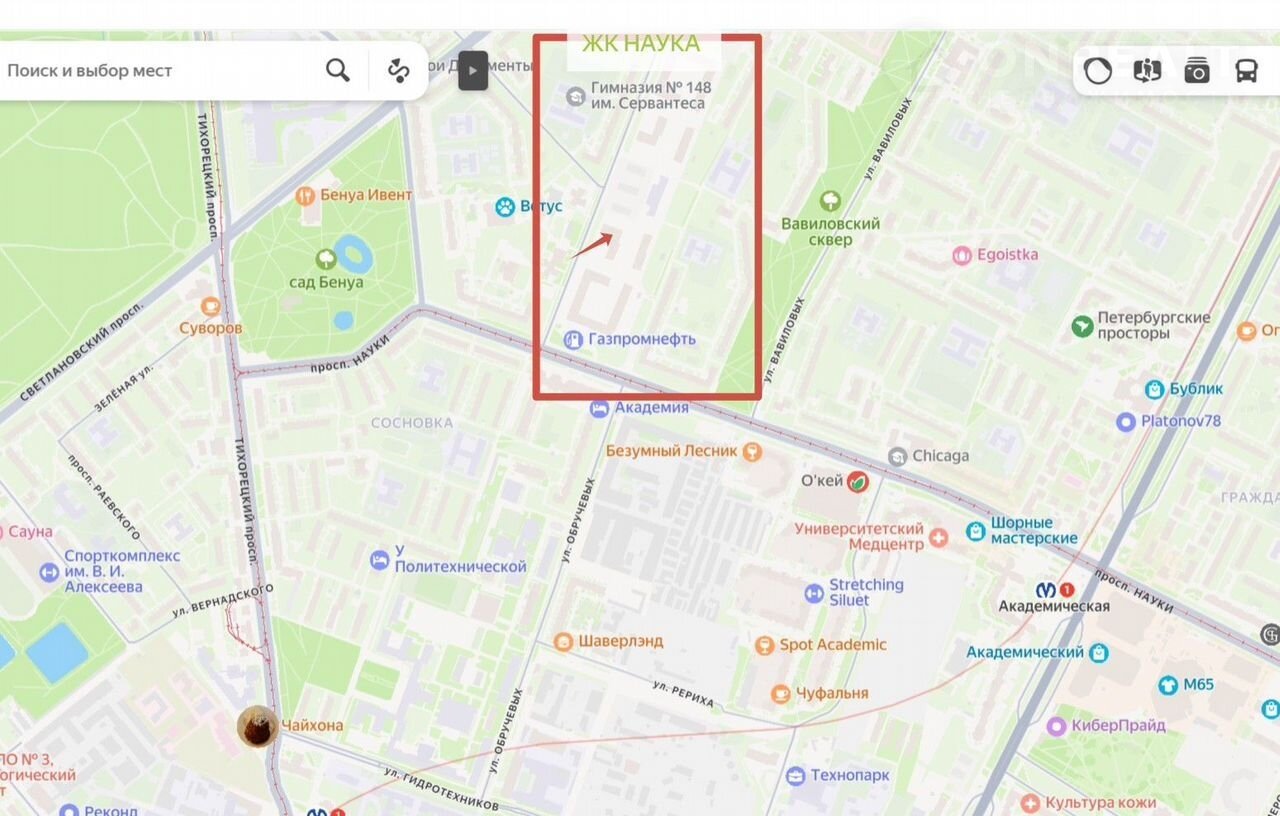
Task: Click the Безумный Лесник cafe marker
Action: tap(752, 451)
